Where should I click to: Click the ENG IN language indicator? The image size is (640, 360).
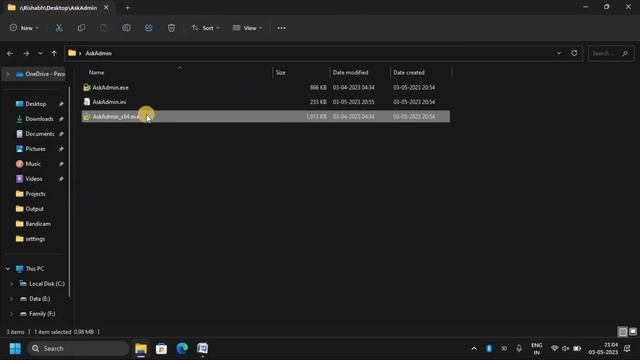(537, 349)
